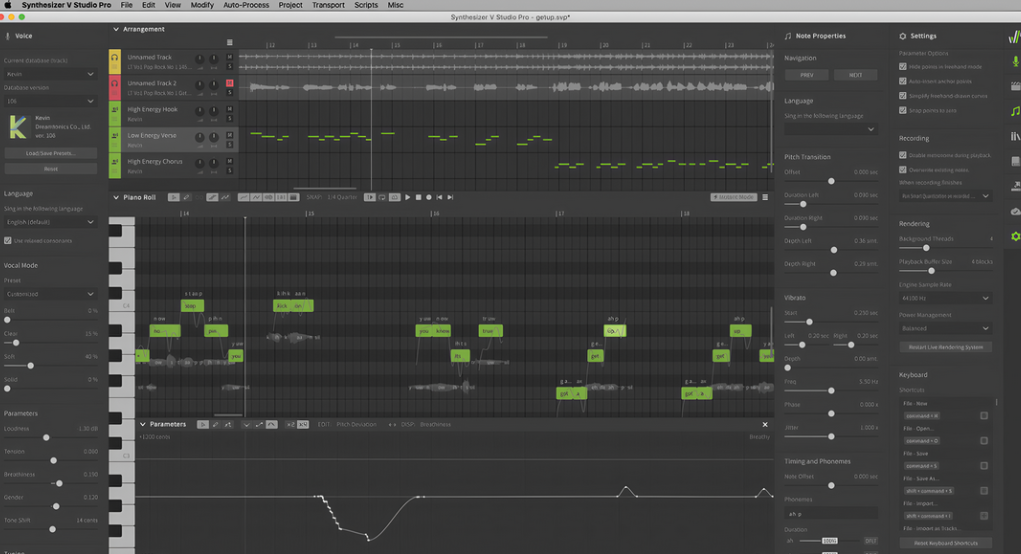This screenshot has width=1021, height=554.
Task: Click the singer icon on High Energy Chorus track
Action: (x=115, y=161)
